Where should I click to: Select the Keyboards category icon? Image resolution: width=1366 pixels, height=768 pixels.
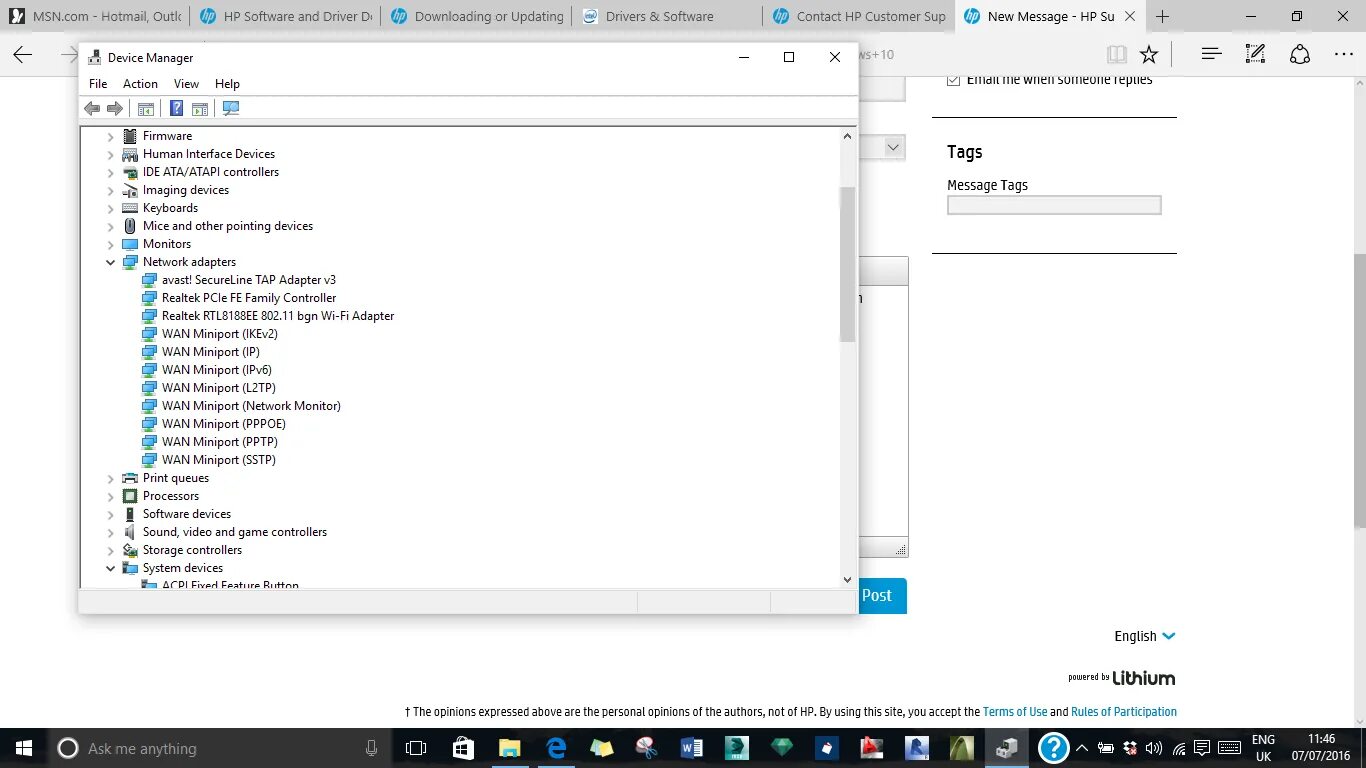coord(130,208)
